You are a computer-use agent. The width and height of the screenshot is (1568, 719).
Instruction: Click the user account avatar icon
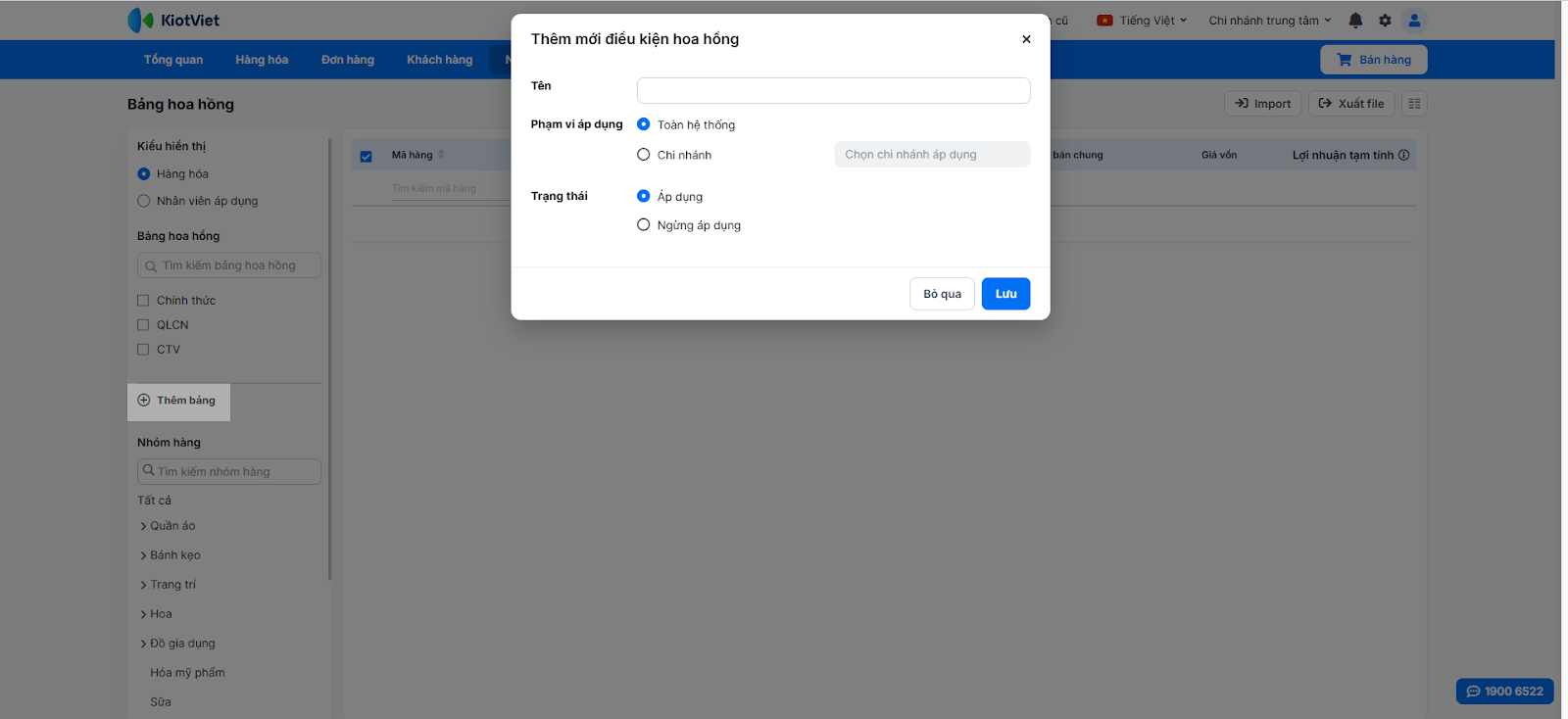click(1414, 20)
